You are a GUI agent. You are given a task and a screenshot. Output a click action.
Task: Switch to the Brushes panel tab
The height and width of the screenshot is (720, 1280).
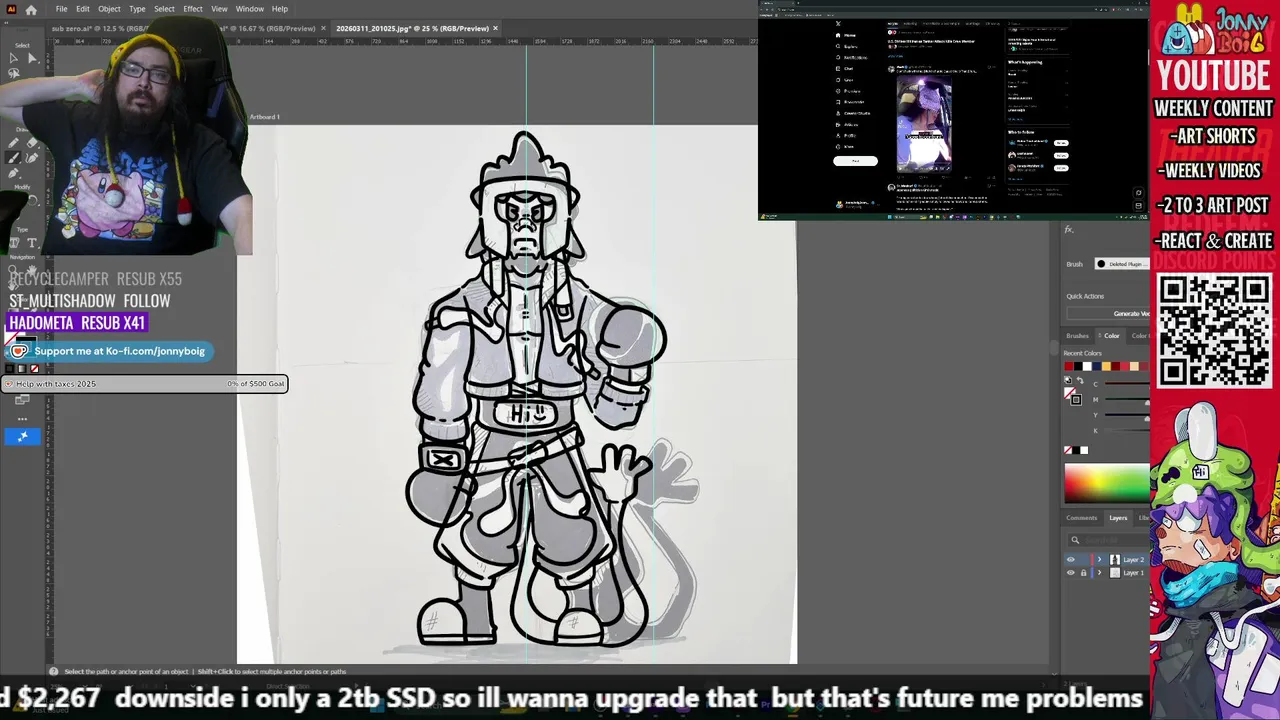1077,336
